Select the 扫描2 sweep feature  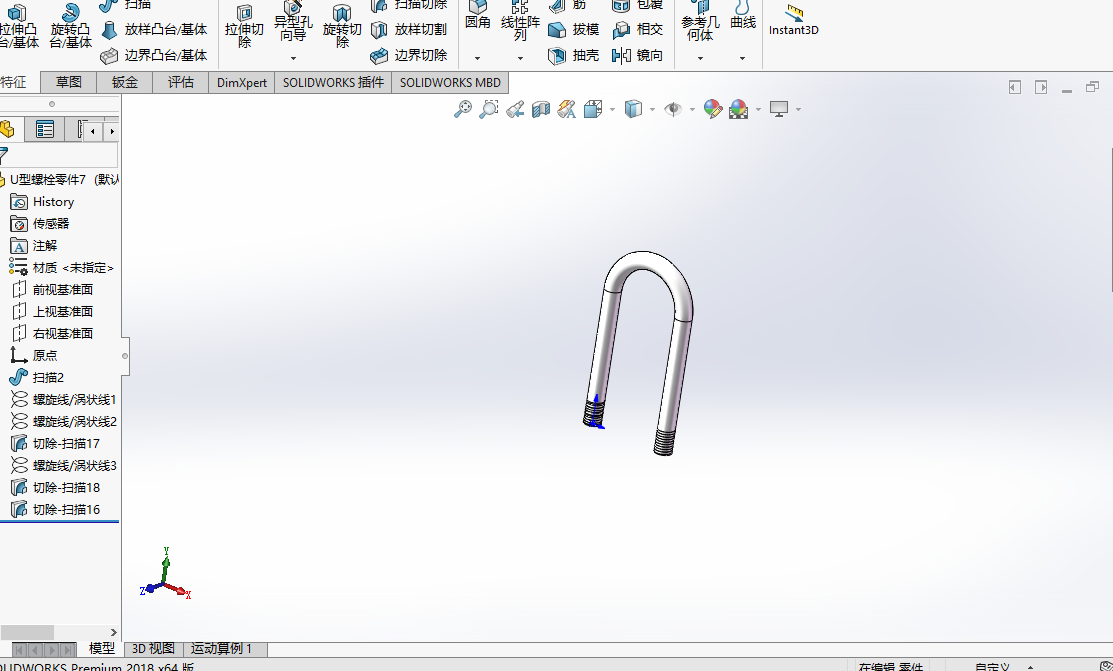pos(37,378)
